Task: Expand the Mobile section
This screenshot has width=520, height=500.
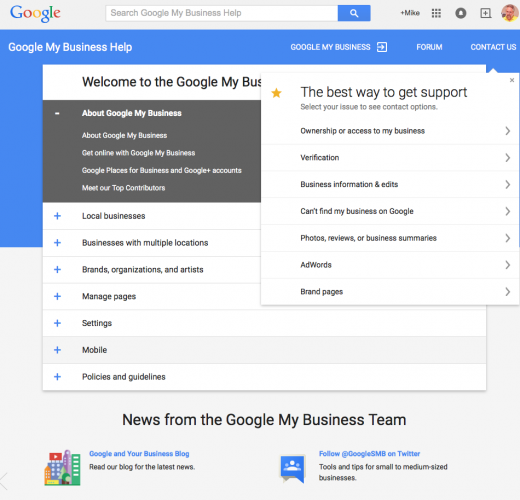Action: [x=57, y=350]
